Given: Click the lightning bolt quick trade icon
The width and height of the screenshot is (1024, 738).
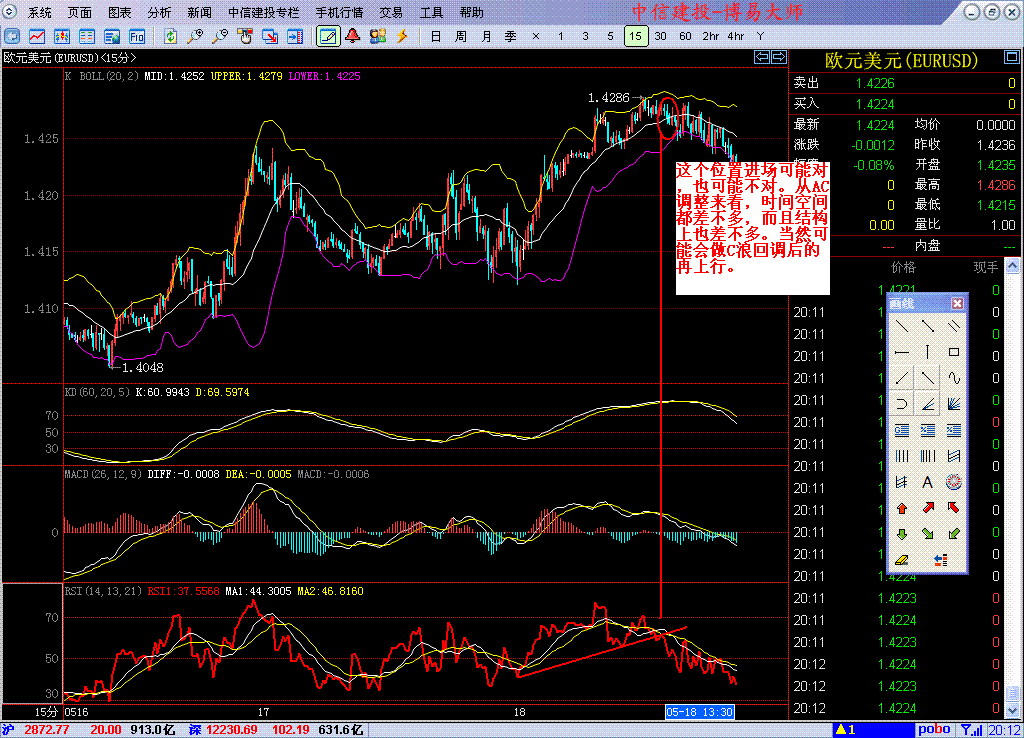Looking at the screenshot, I should pos(402,37).
